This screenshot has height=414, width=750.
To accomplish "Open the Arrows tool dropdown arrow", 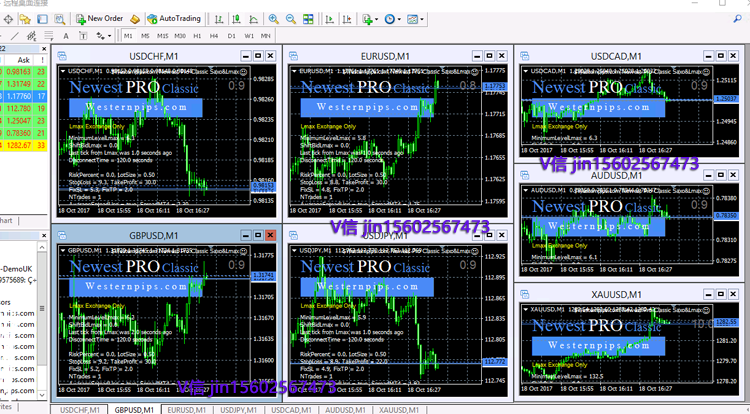I will tap(110, 36).
